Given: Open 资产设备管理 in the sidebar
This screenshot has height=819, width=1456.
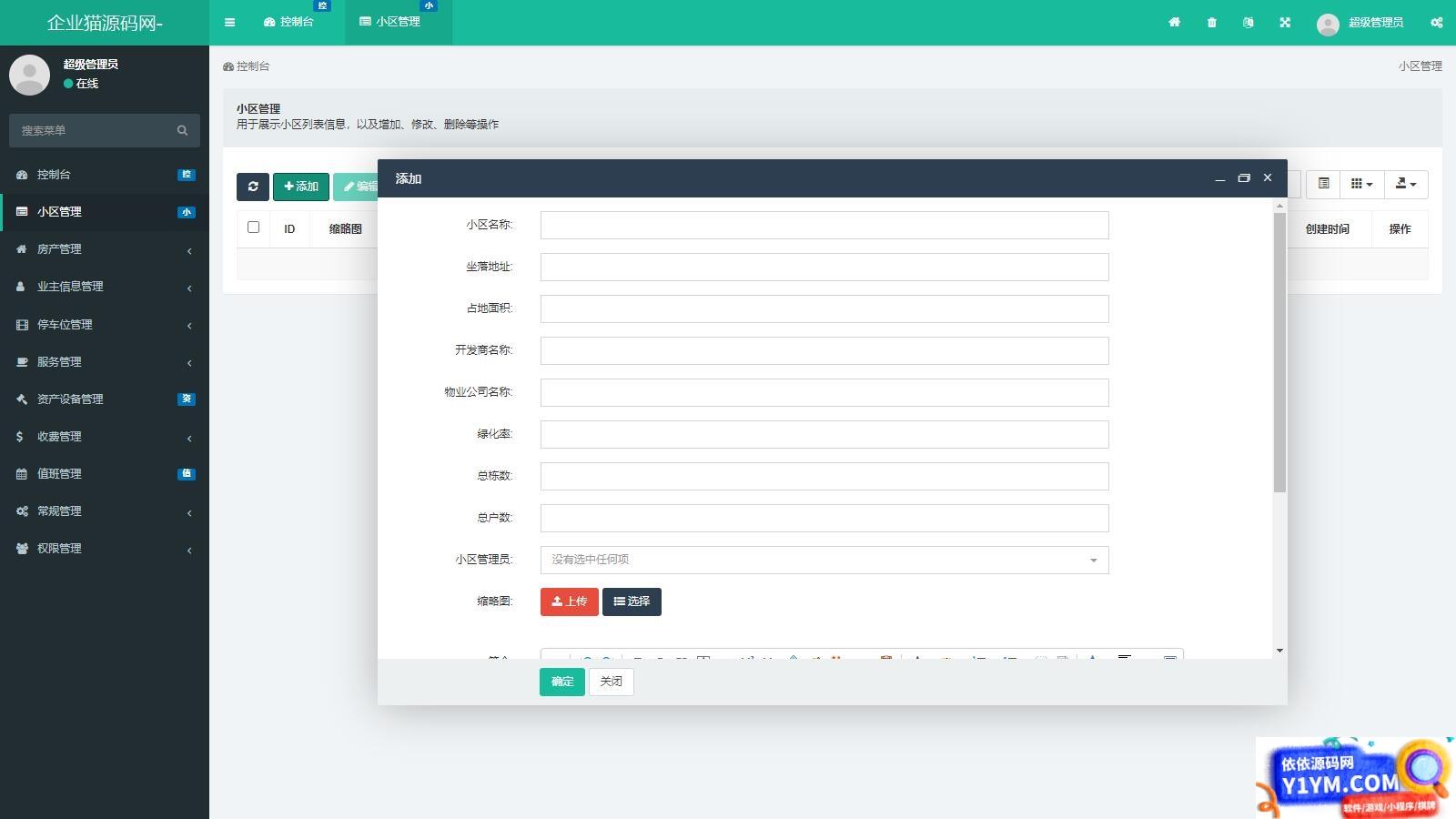Looking at the screenshot, I should tap(105, 399).
